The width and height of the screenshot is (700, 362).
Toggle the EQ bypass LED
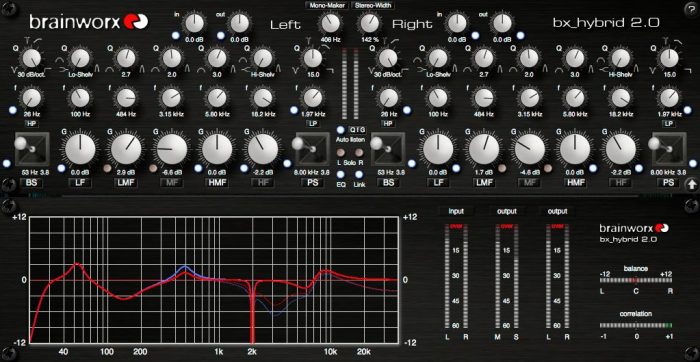(341, 175)
